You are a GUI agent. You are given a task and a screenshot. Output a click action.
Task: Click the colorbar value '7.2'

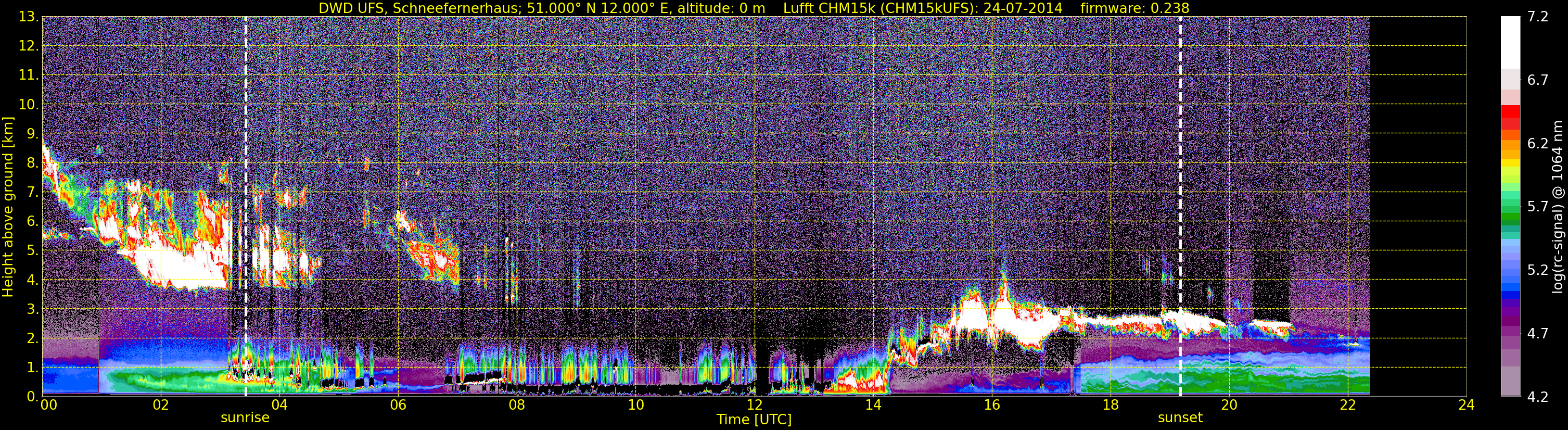[x=1538, y=17]
